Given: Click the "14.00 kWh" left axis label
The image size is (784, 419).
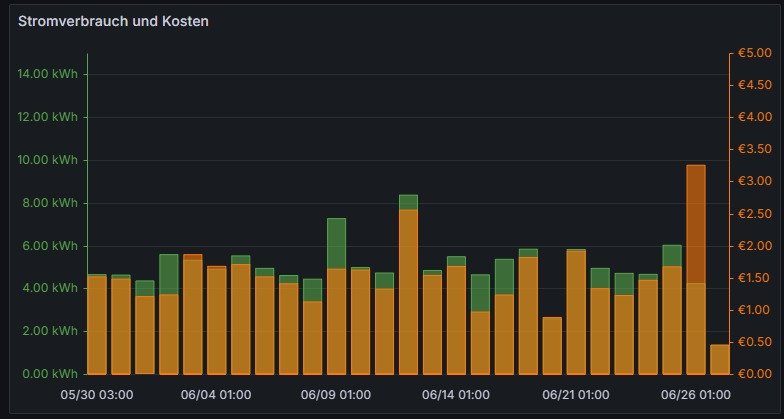Looking at the screenshot, I should click(x=47, y=74).
